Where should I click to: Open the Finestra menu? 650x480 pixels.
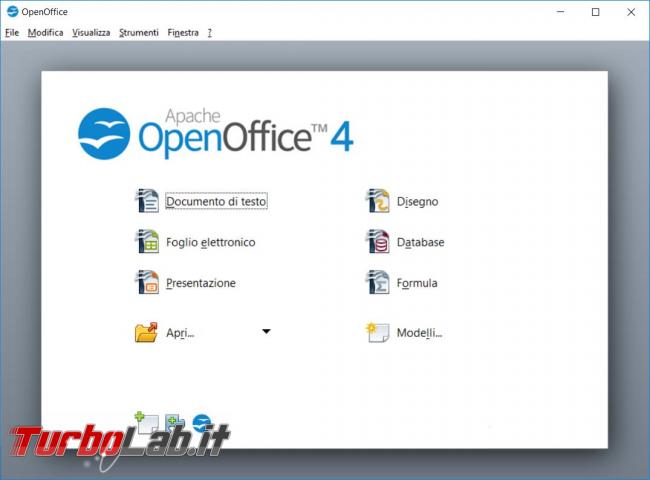click(x=183, y=32)
